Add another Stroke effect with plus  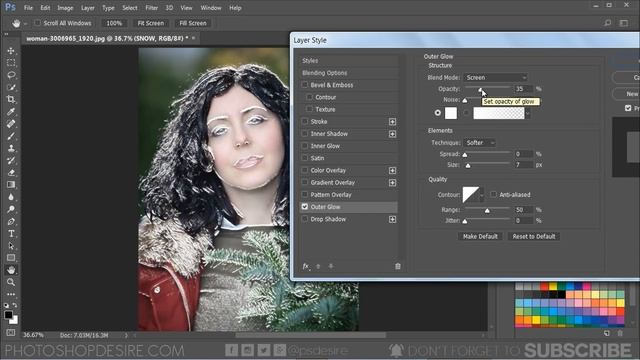(392, 122)
